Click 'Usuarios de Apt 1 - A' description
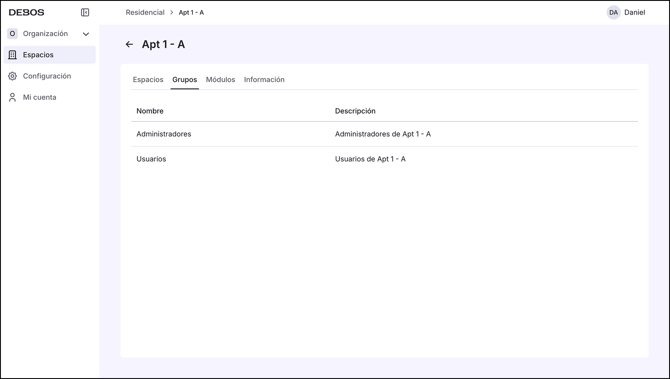The image size is (670, 379). click(x=370, y=159)
